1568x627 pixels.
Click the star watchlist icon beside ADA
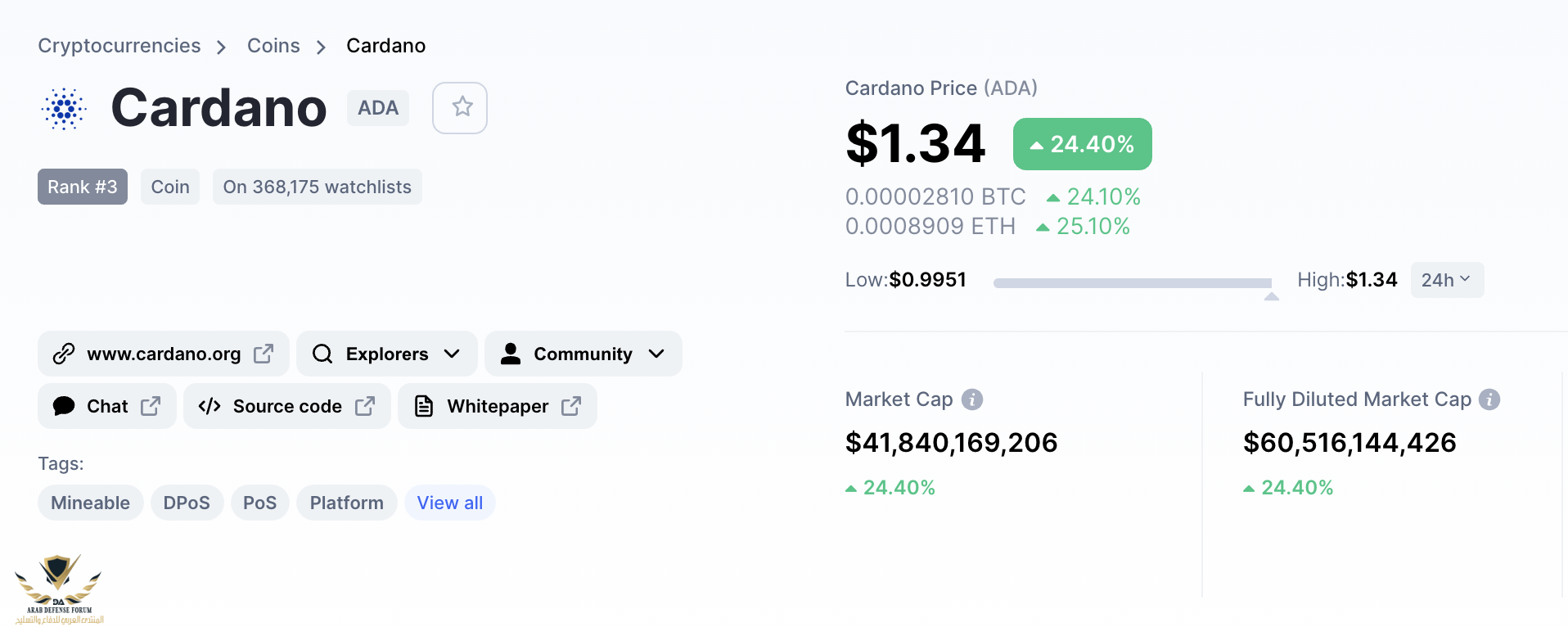click(461, 107)
